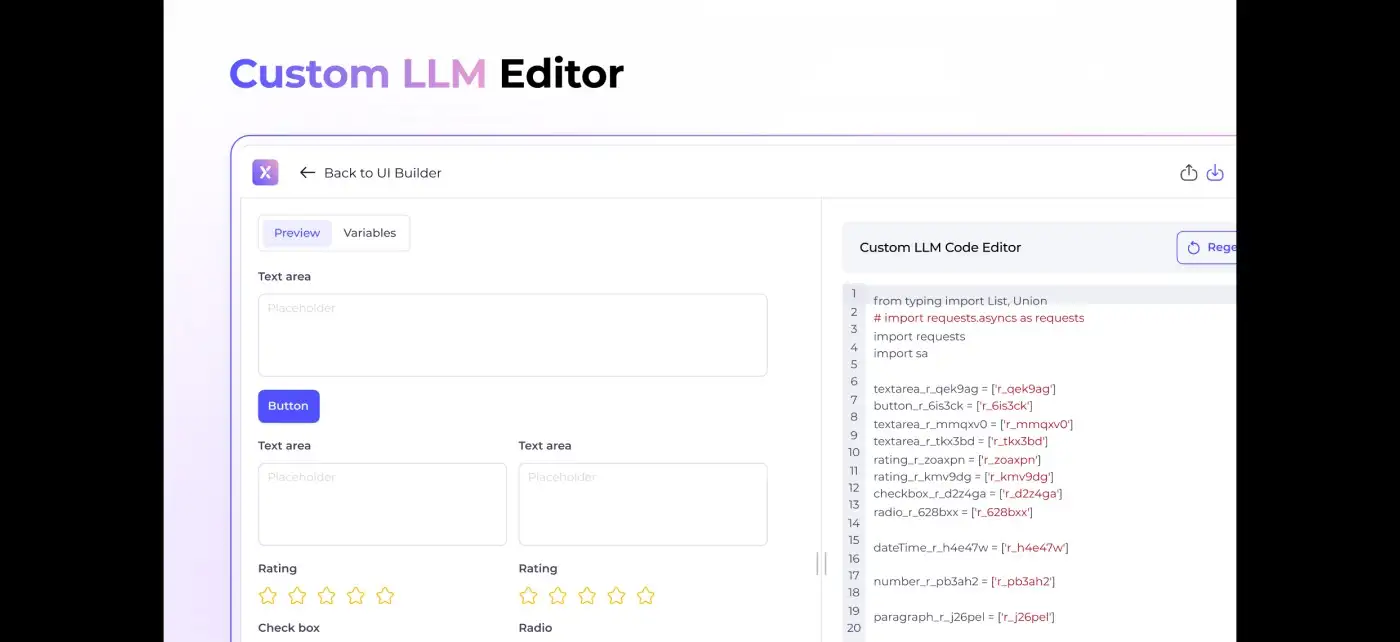
Task: Select first star in left Rating
Action: [268, 596]
